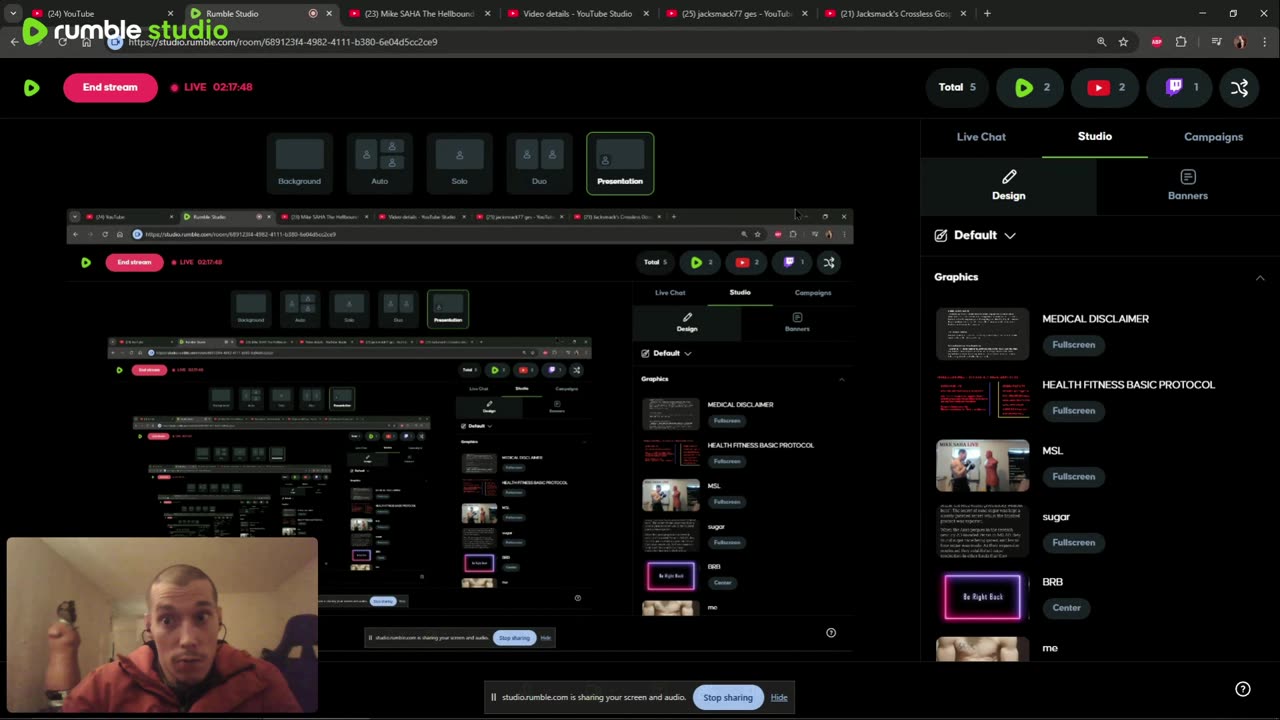Click the 02:17:48 live timer
The image size is (1280, 720).
(232, 88)
